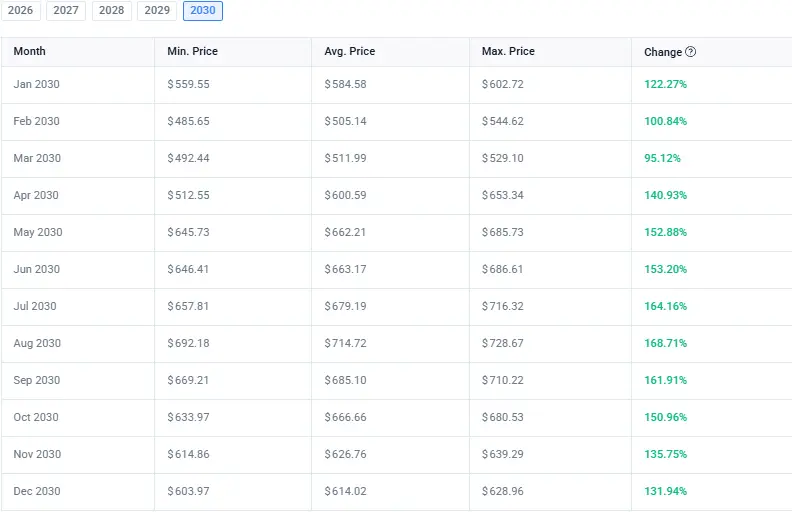The image size is (792, 512).
Task: Select the Mar 2030 row label
Action: [x=37, y=158]
